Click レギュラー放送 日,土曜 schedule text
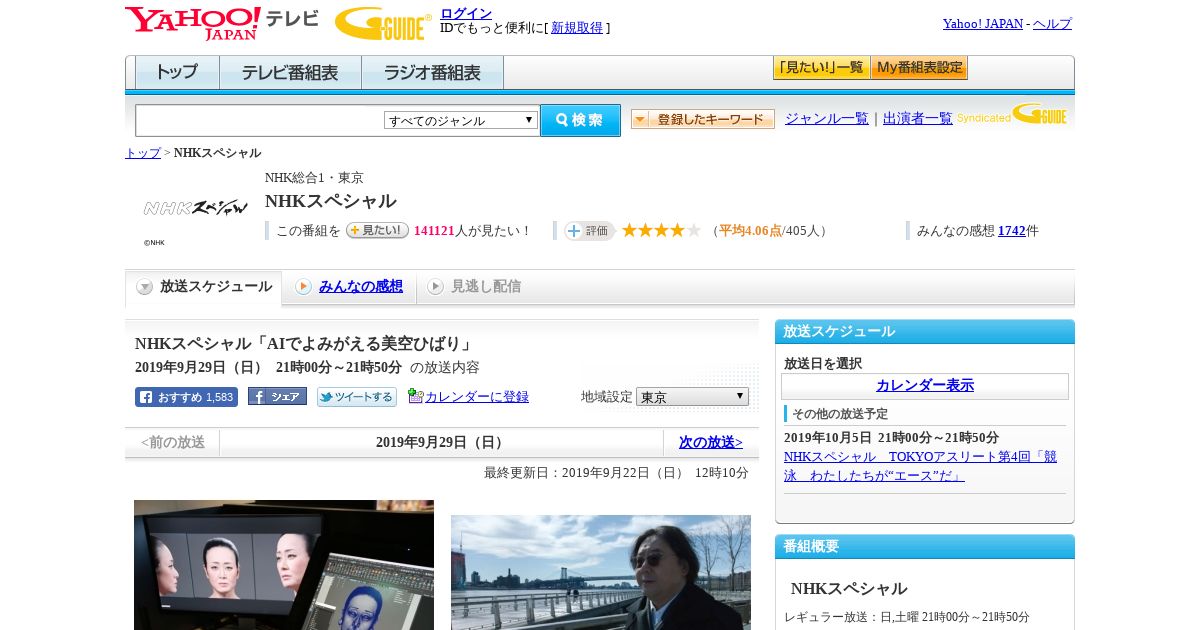The width and height of the screenshot is (1200, 630). pos(907,617)
